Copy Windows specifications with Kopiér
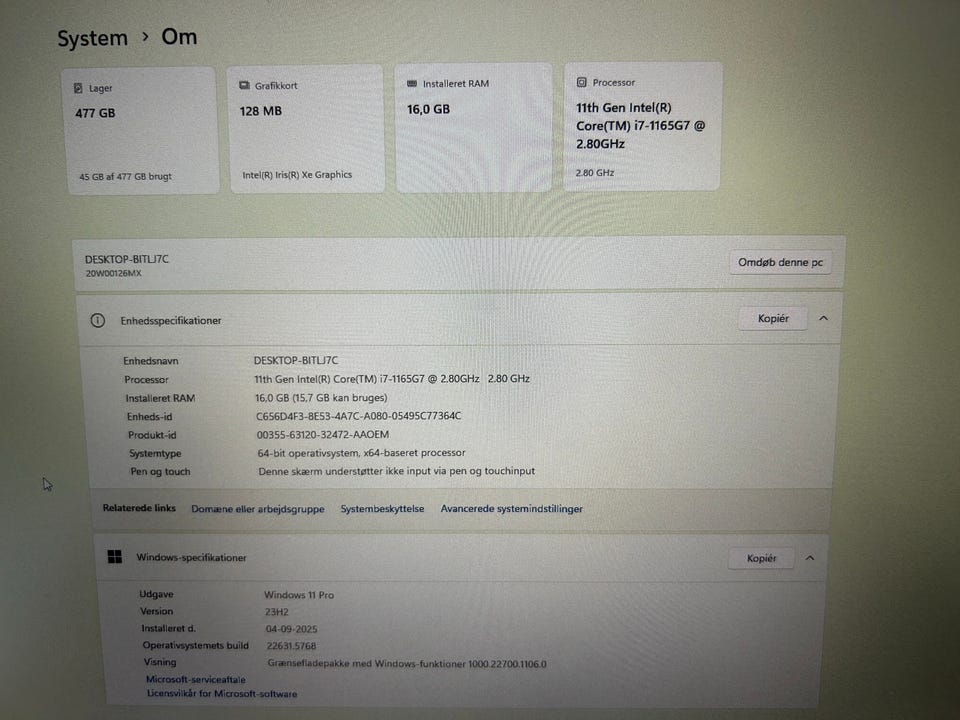 [x=761, y=558]
